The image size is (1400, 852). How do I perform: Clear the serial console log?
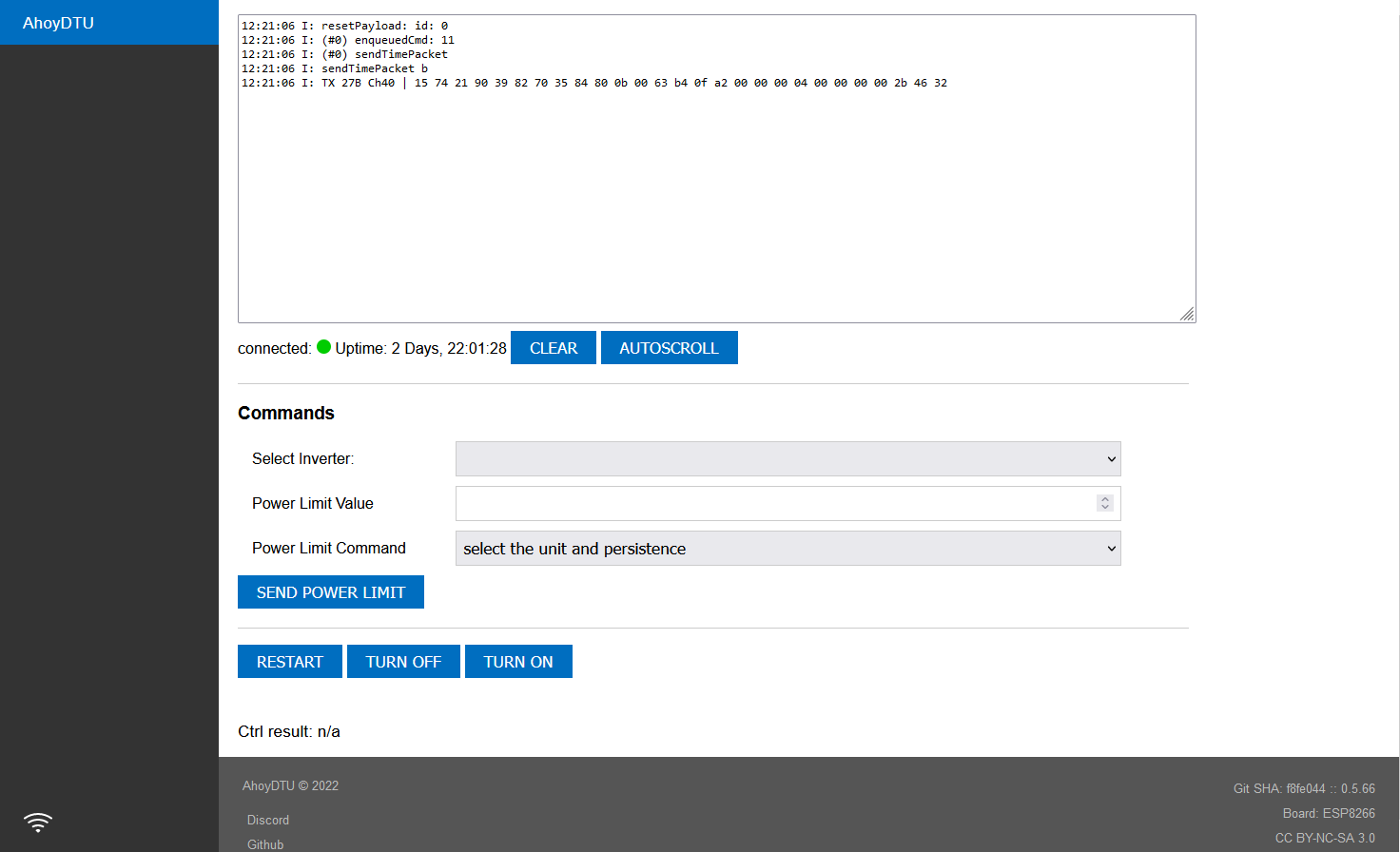(x=553, y=347)
